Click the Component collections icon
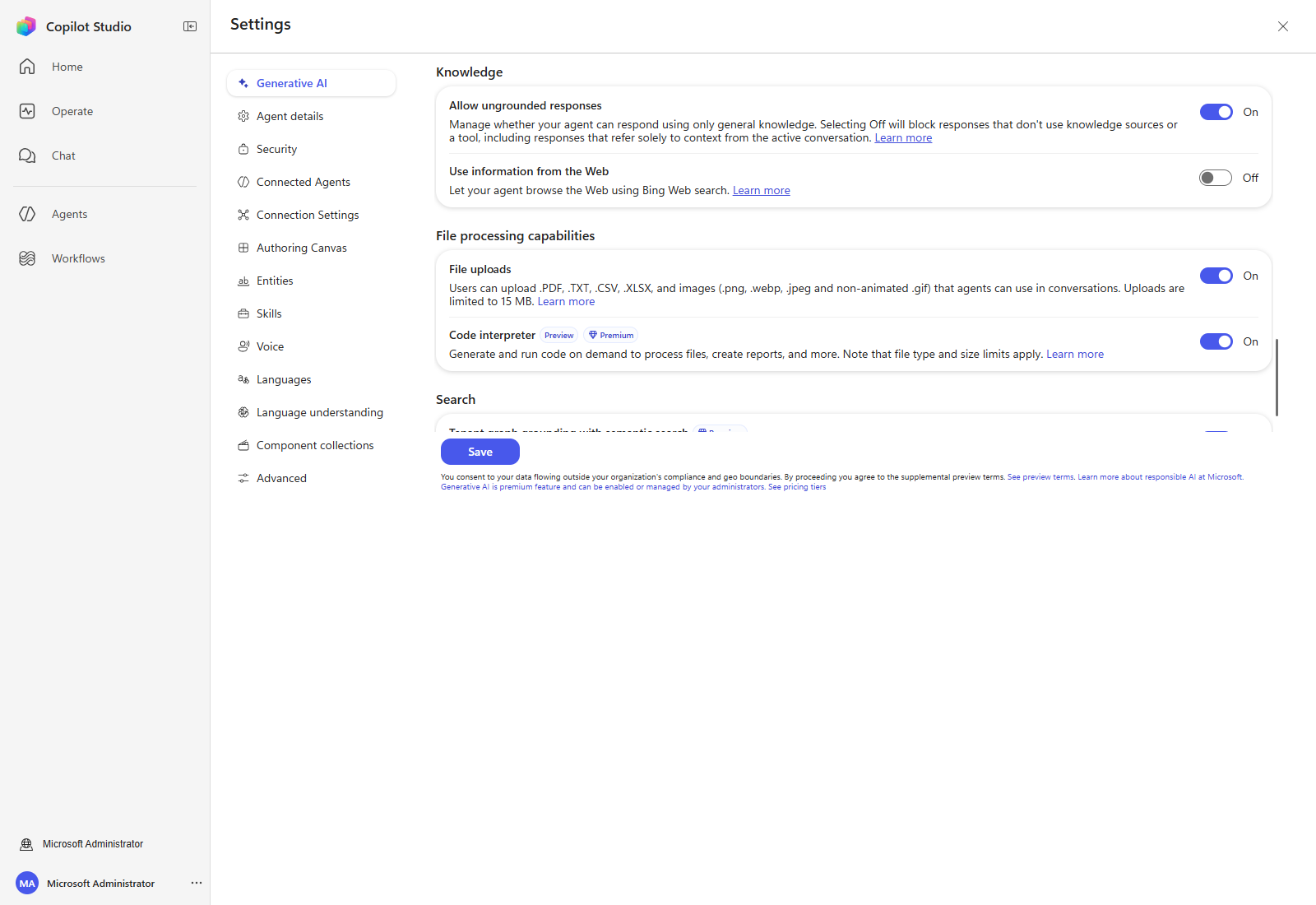This screenshot has height=905, width=1316. pyautogui.click(x=243, y=445)
